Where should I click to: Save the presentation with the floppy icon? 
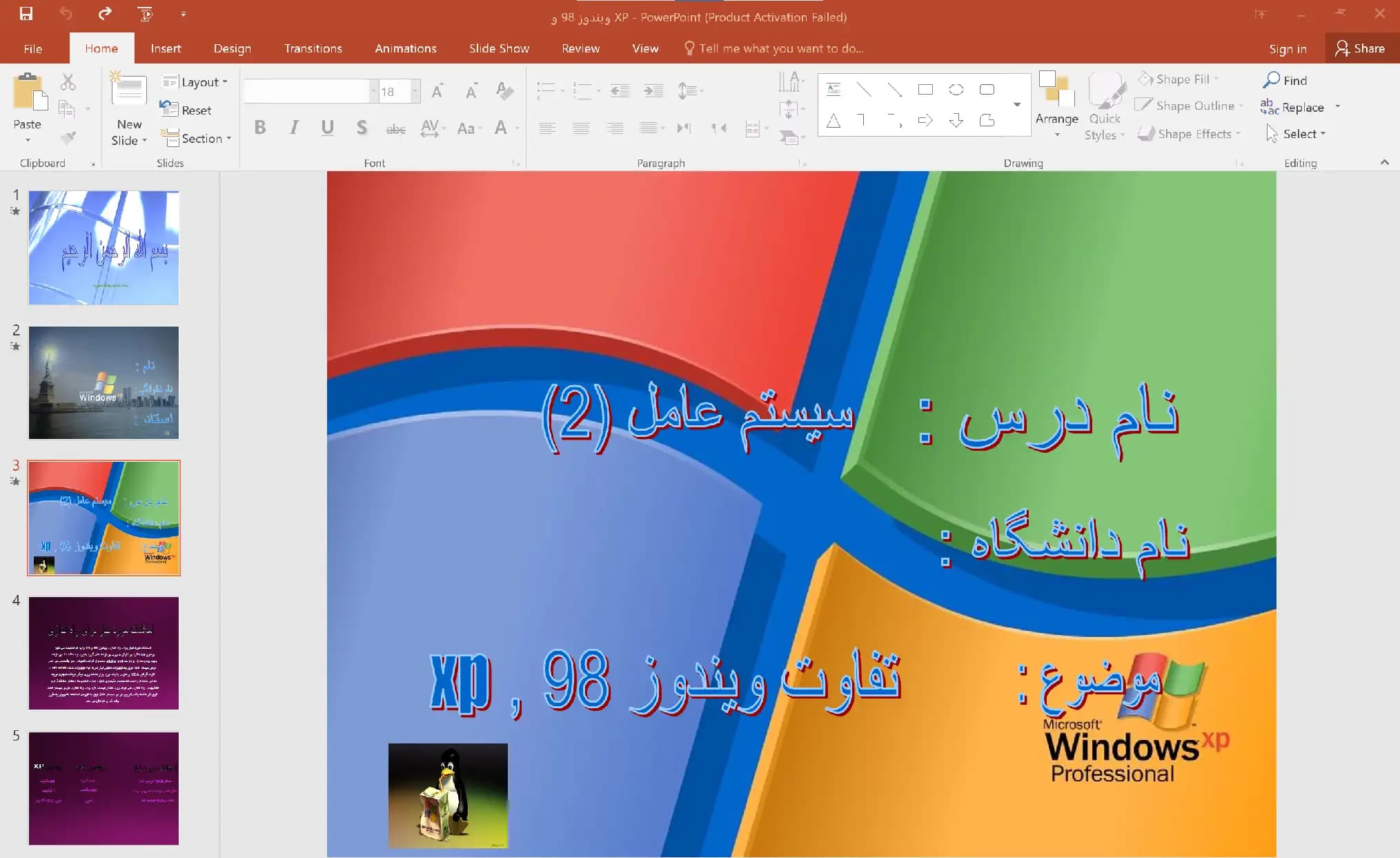coord(26,13)
